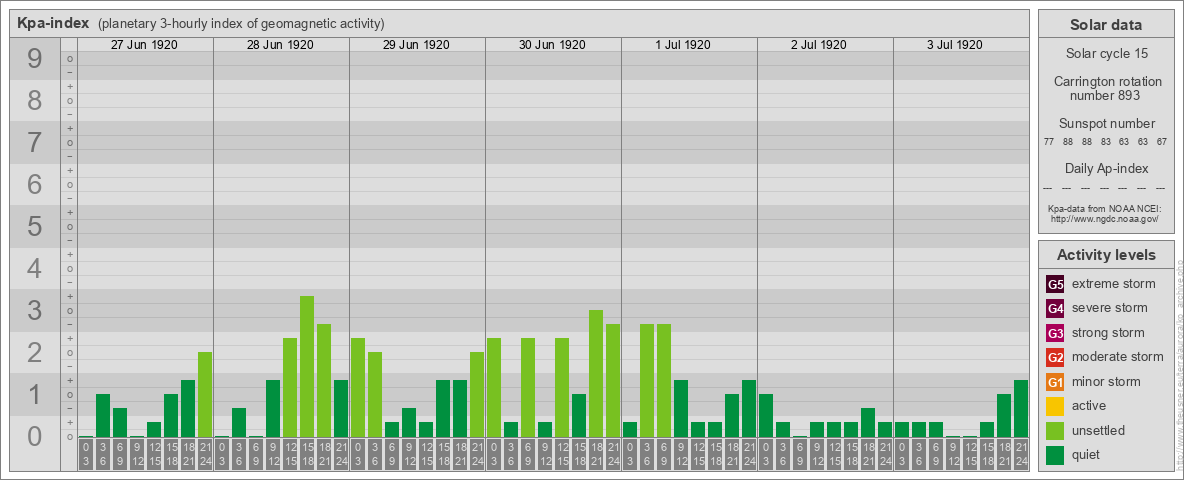Click the G1 minor storm badge
The image size is (1184, 480).
pos(1055,382)
